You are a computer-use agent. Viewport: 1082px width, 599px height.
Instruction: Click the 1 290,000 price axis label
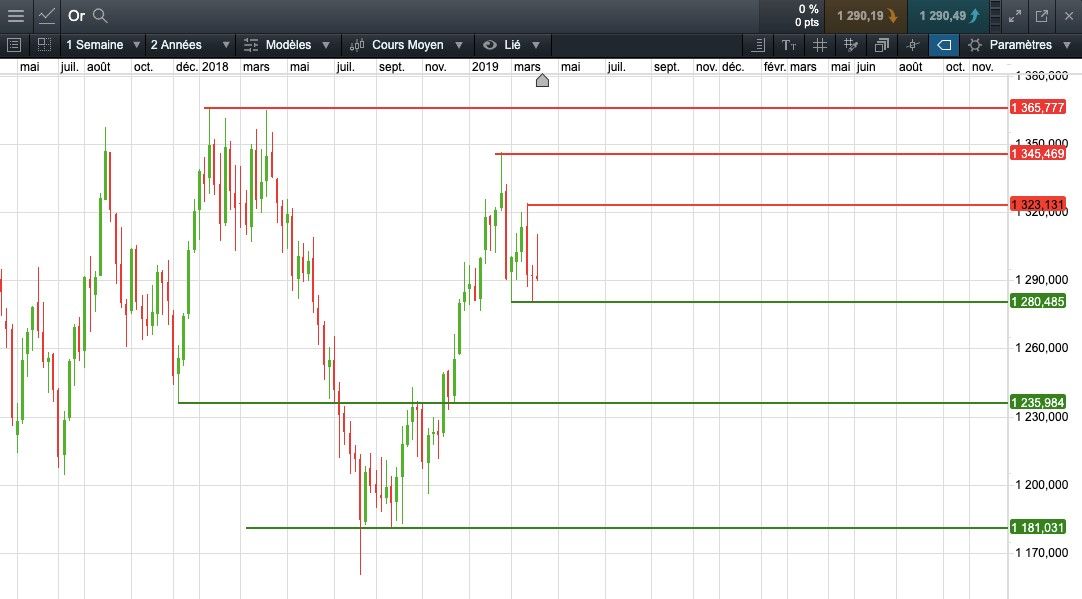1042,279
